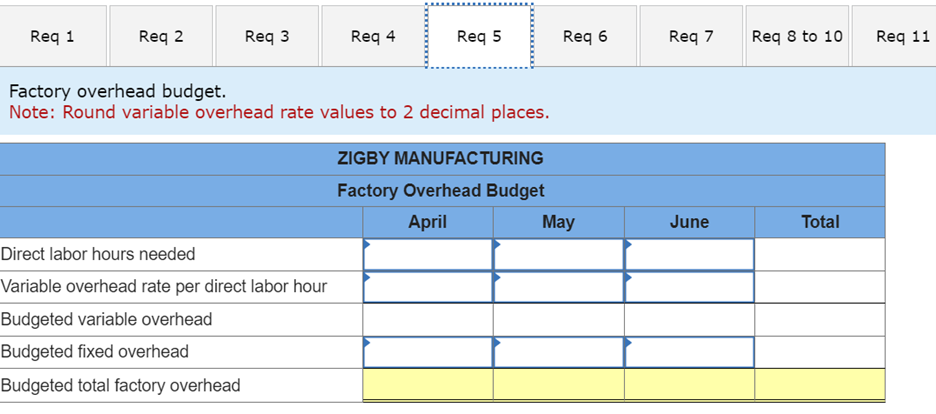The width and height of the screenshot is (936, 414).
Task: Open the Req 7 tab
Action: click(691, 36)
